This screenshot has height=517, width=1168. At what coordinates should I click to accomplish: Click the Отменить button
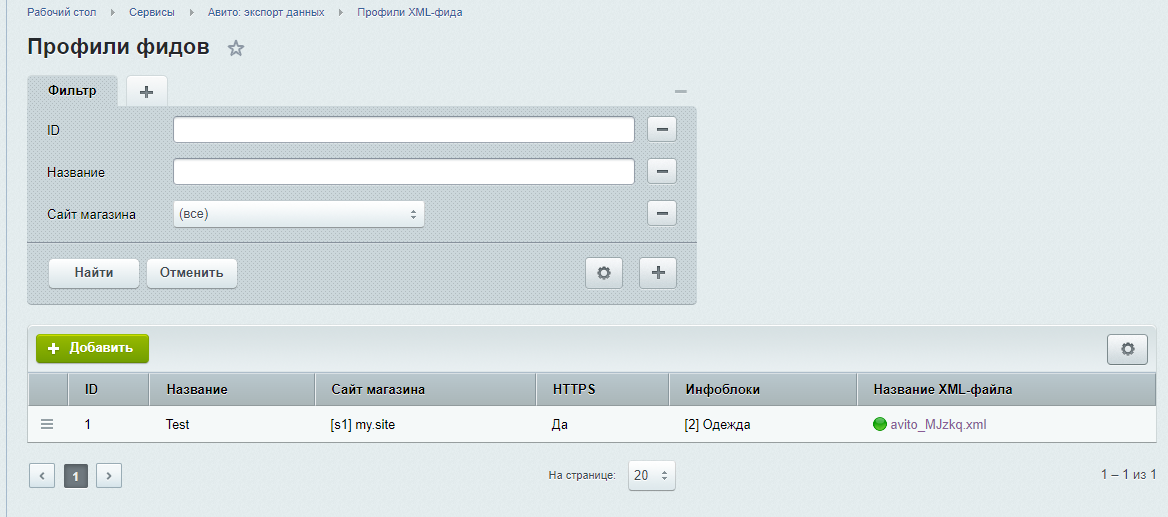[x=192, y=273]
